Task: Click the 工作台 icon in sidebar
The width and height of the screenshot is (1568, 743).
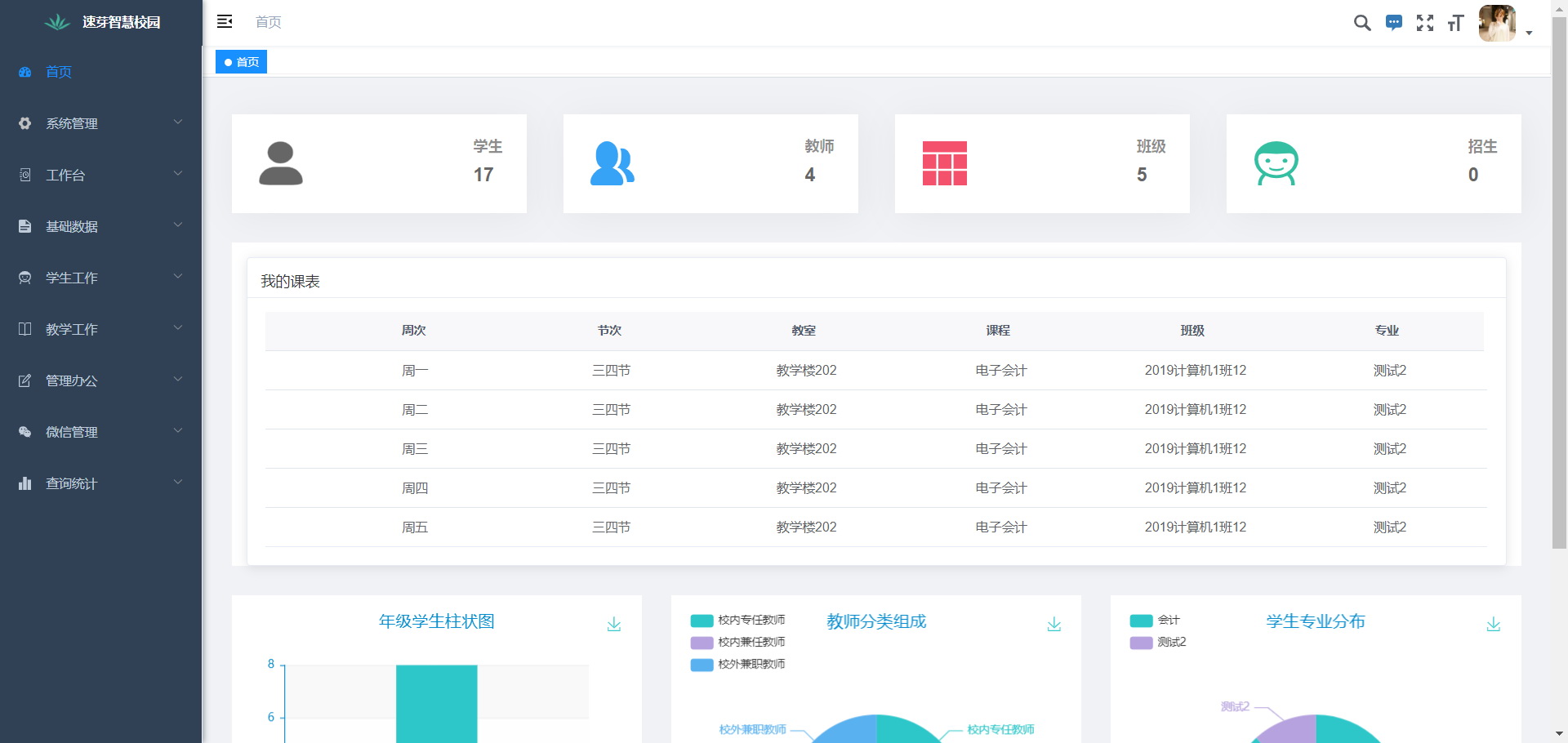Action: tap(24, 175)
